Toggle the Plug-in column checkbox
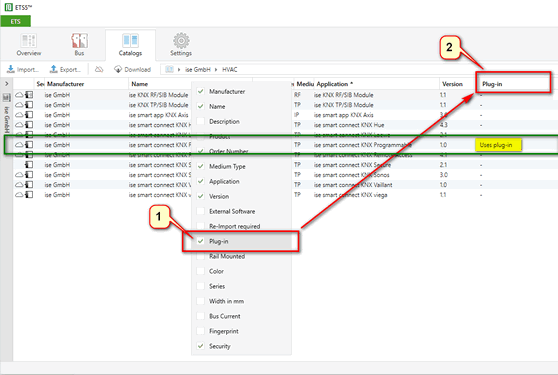Image resolution: width=558 pixels, height=375 pixels. click(201, 241)
